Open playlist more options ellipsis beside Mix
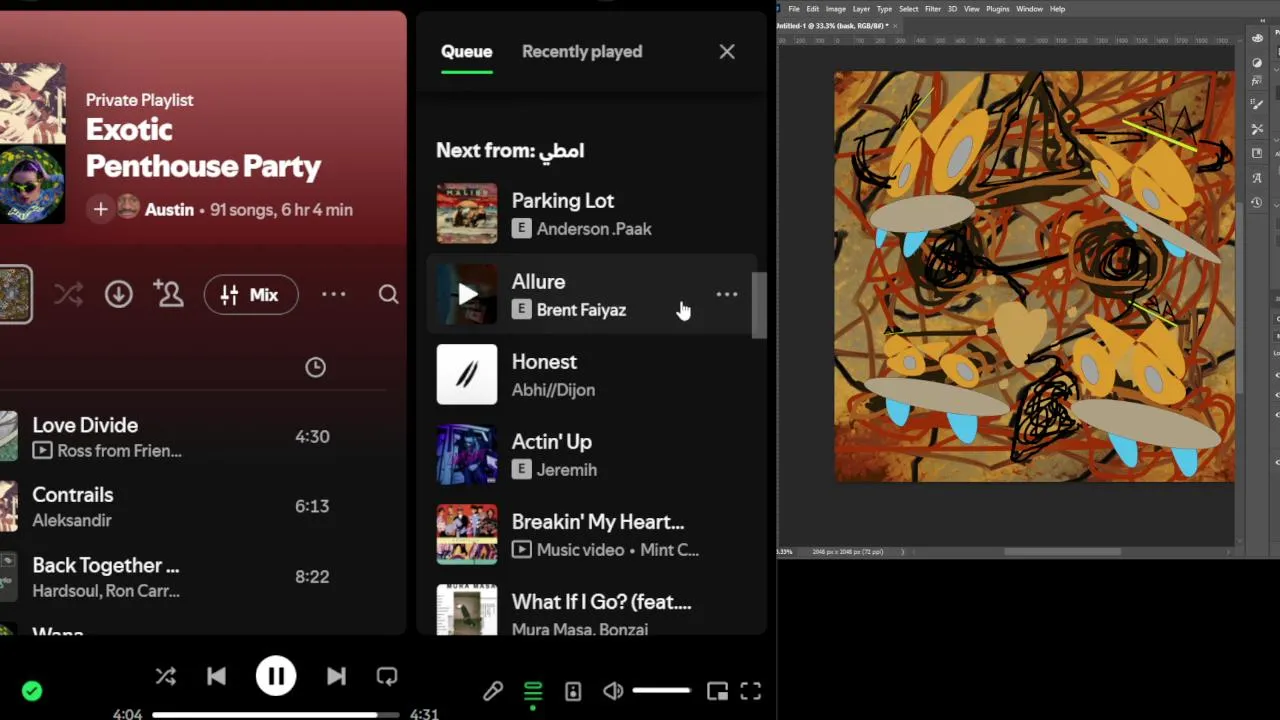The image size is (1280, 720). pos(334,294)
